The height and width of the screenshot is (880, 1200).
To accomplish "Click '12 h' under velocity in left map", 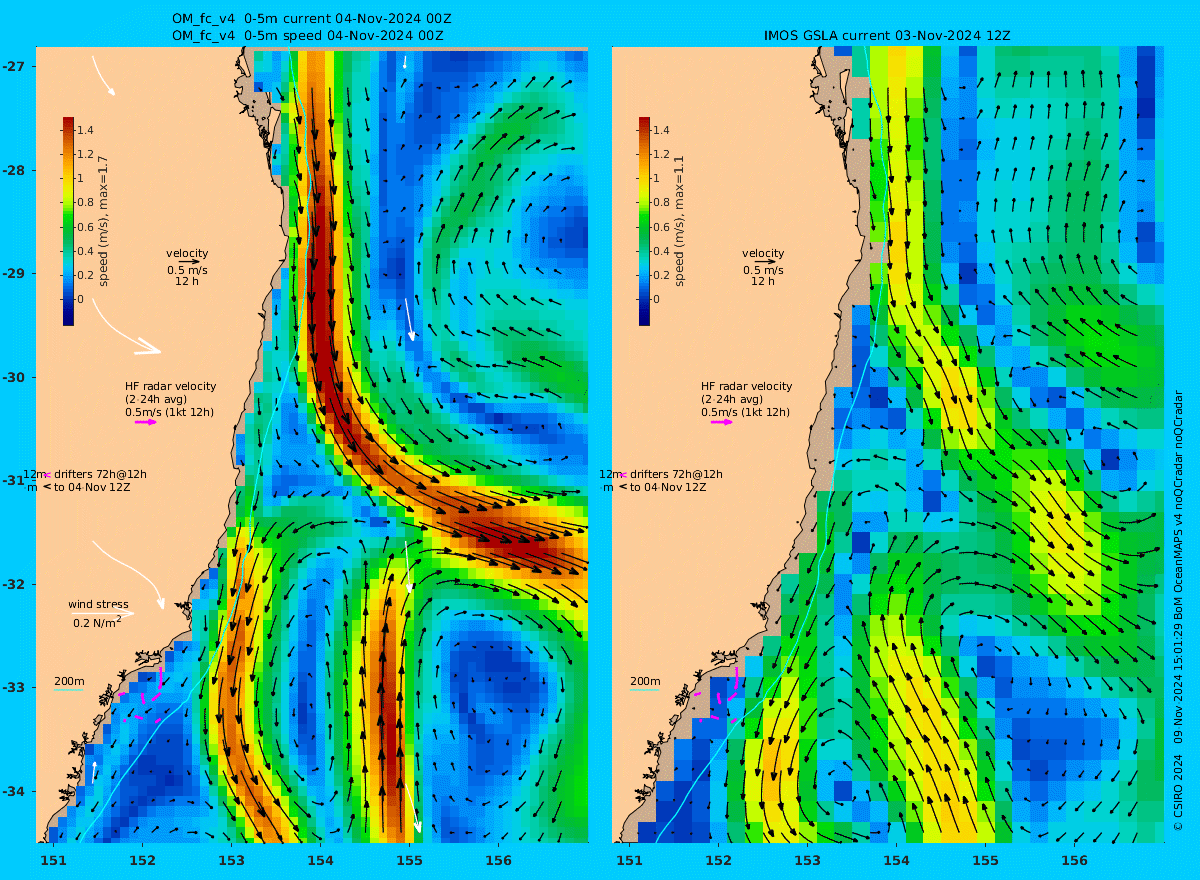I will tap(187, 281).
